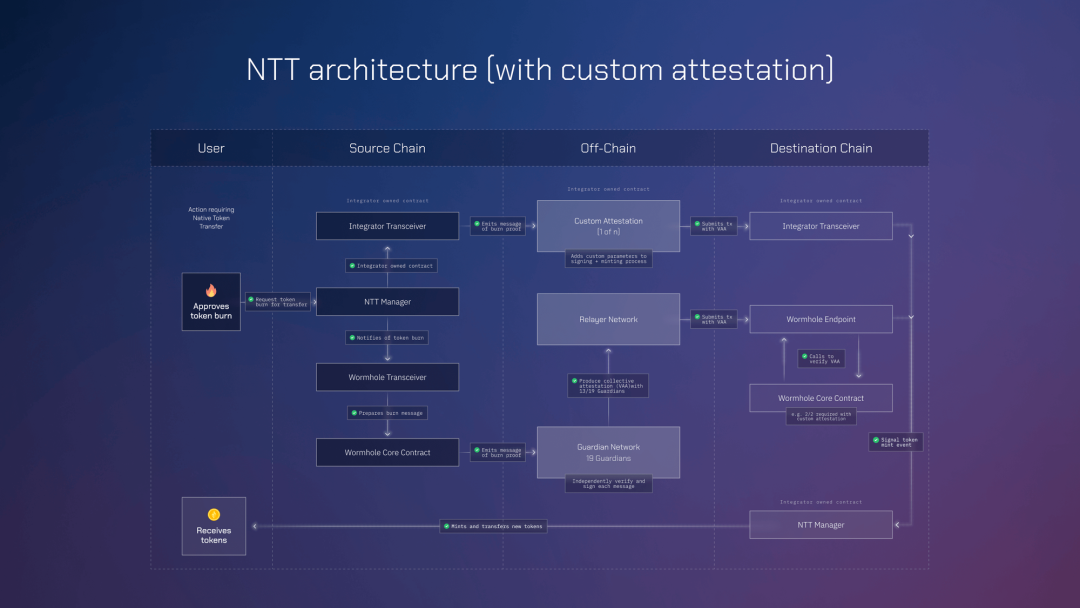1080x608 pixels.
Task: Click the Wormhole Endpoint box
Action: 821,319
